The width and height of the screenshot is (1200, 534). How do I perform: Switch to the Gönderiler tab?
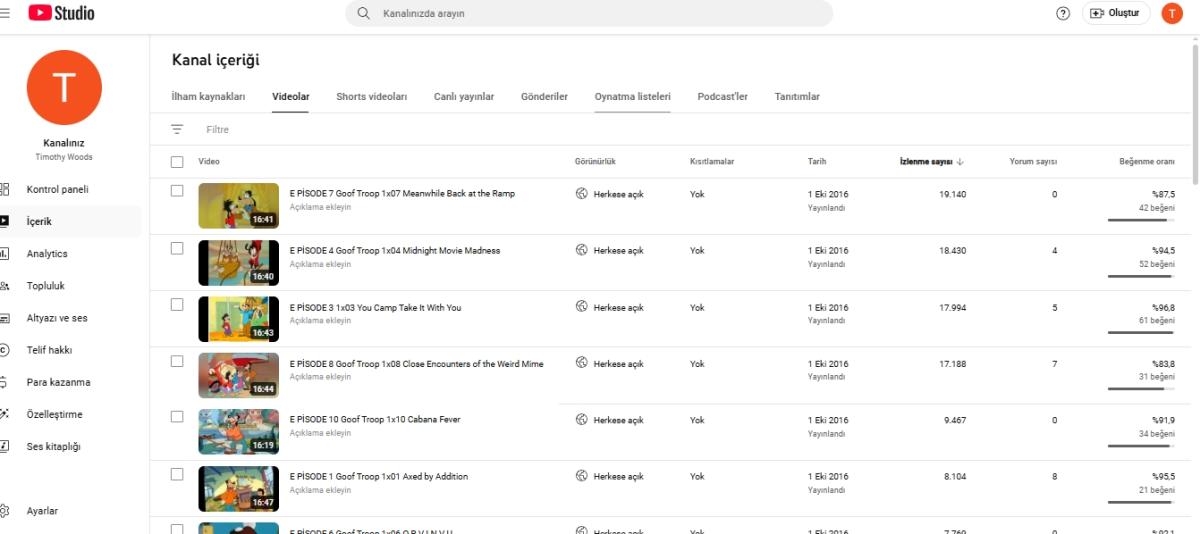[544, 97]
